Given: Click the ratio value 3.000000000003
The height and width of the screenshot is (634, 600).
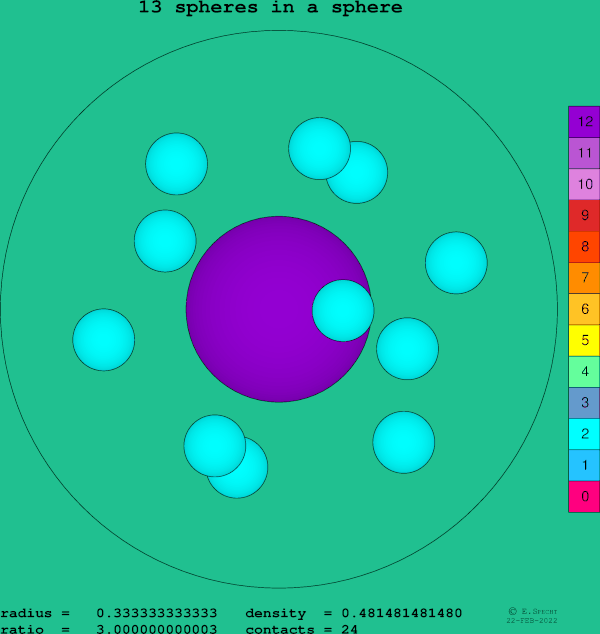Looking at the screenshot, I should 157,629.
